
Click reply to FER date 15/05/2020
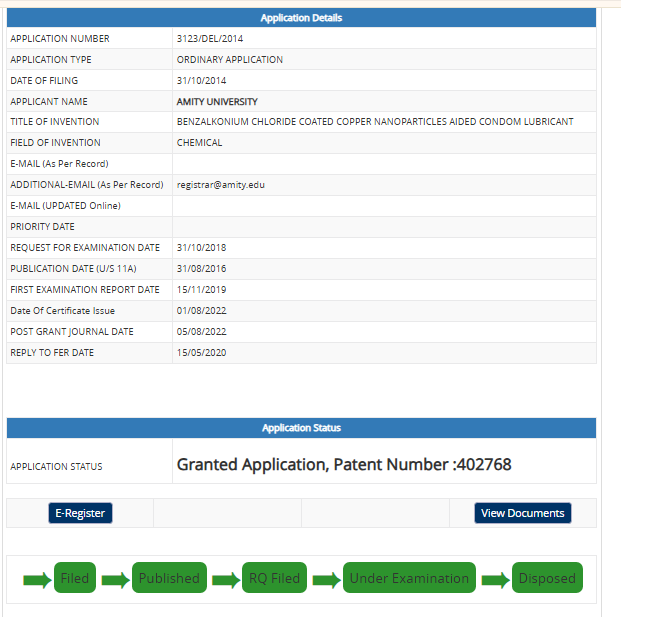(x=202, y=353)
